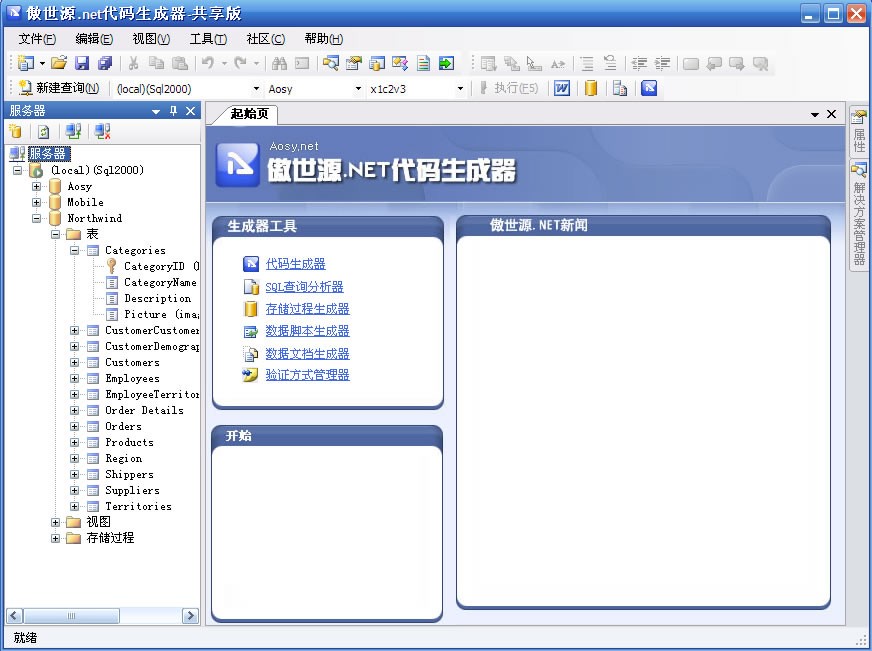Select the Employees table in tree
This screenshot has height=651, width=872.
[132, 379]
